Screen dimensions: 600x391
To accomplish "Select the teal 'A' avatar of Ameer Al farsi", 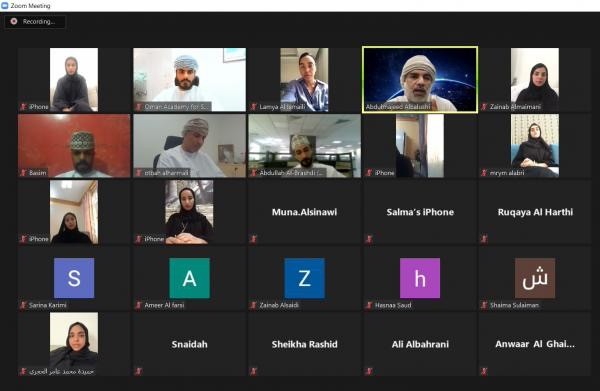I will 189,278.
